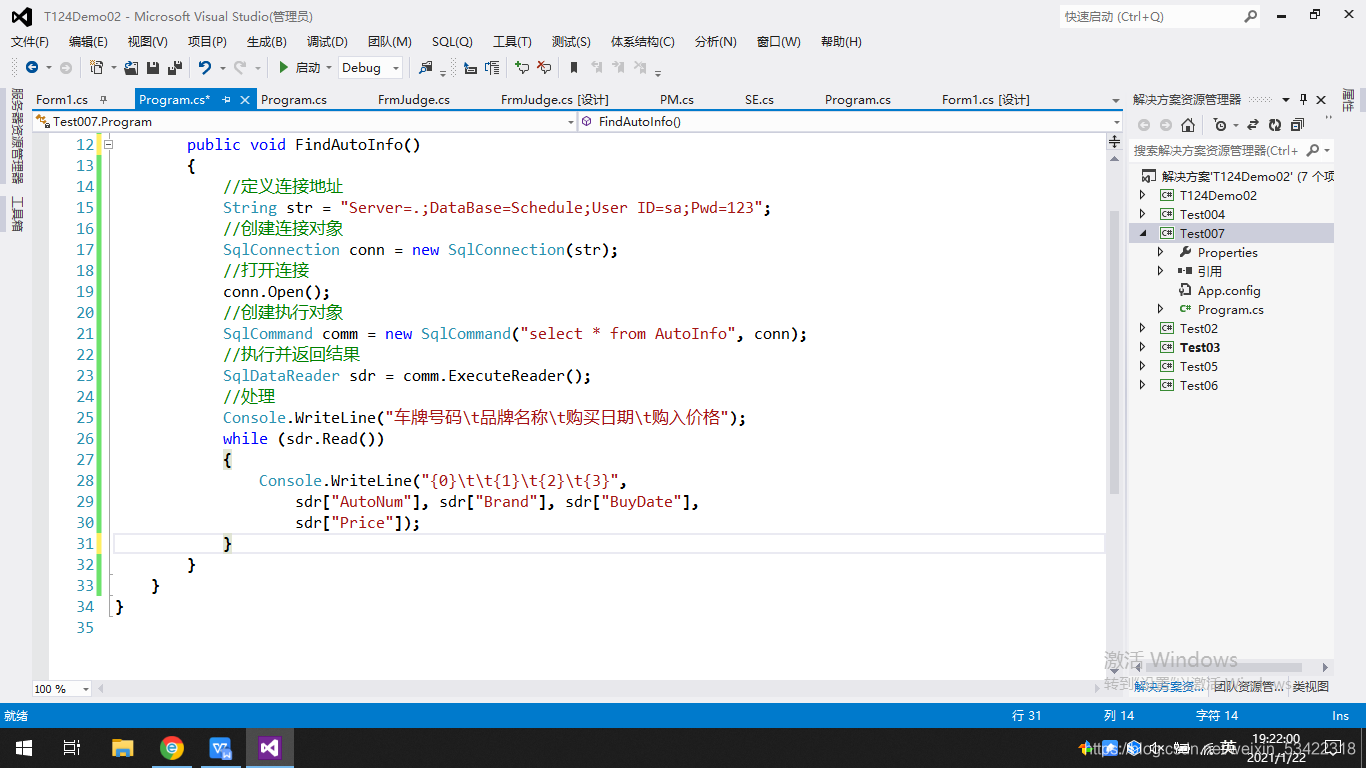Click the navigate forward arrow icon
The image size is (1366, 768).
point(66,68)
